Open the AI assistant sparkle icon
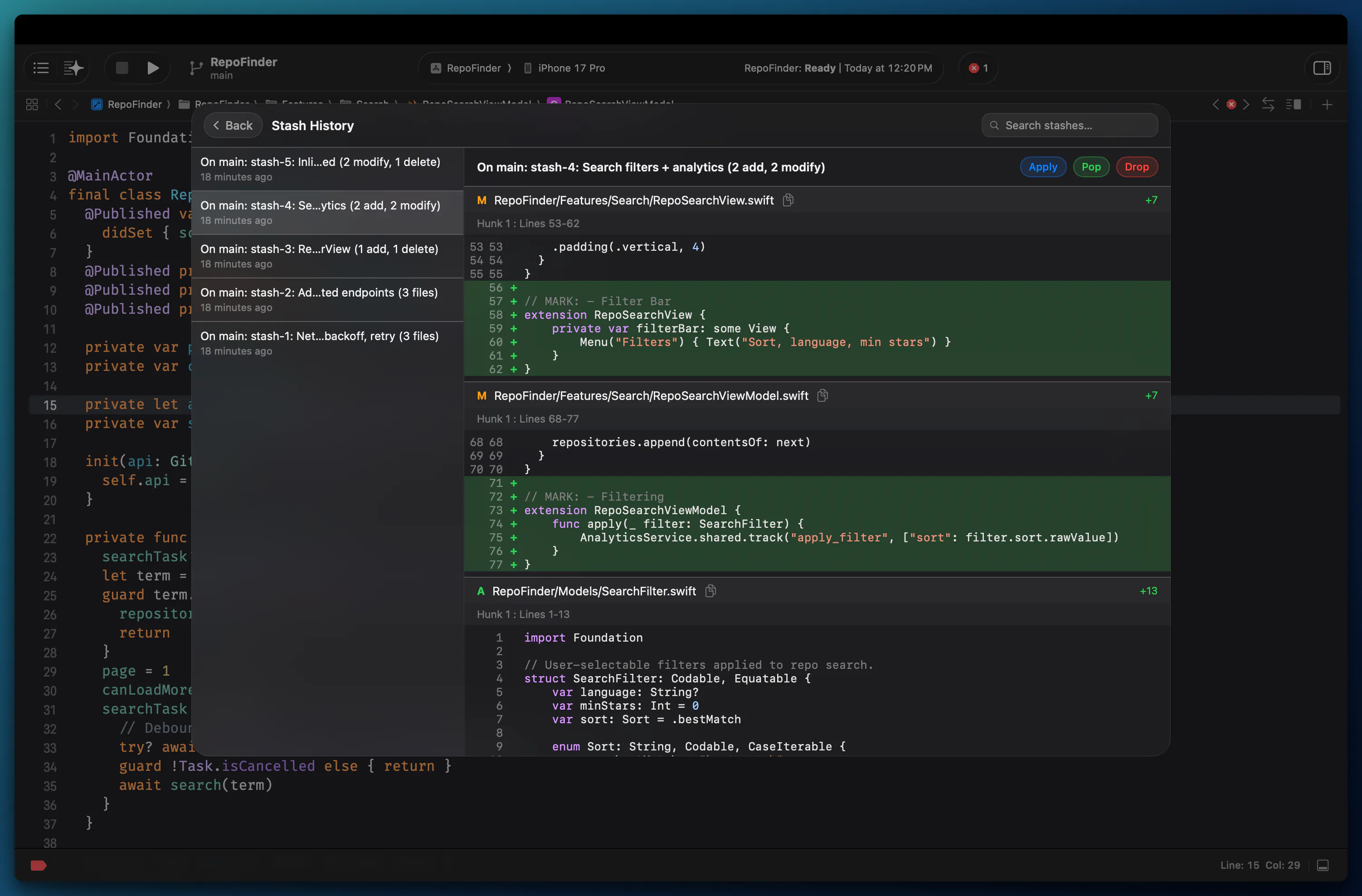 73,68
